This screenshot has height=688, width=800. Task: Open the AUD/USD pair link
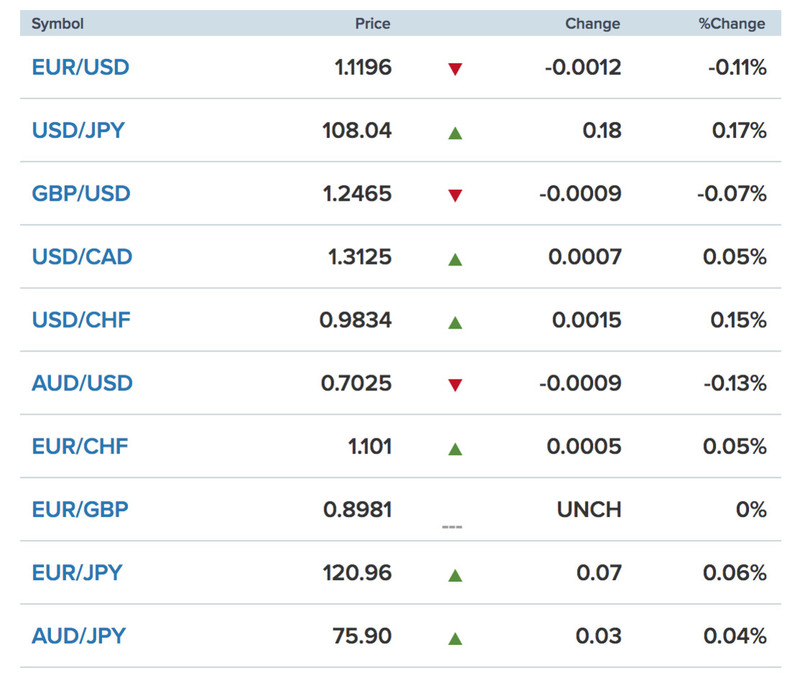(x=82, y=383)
